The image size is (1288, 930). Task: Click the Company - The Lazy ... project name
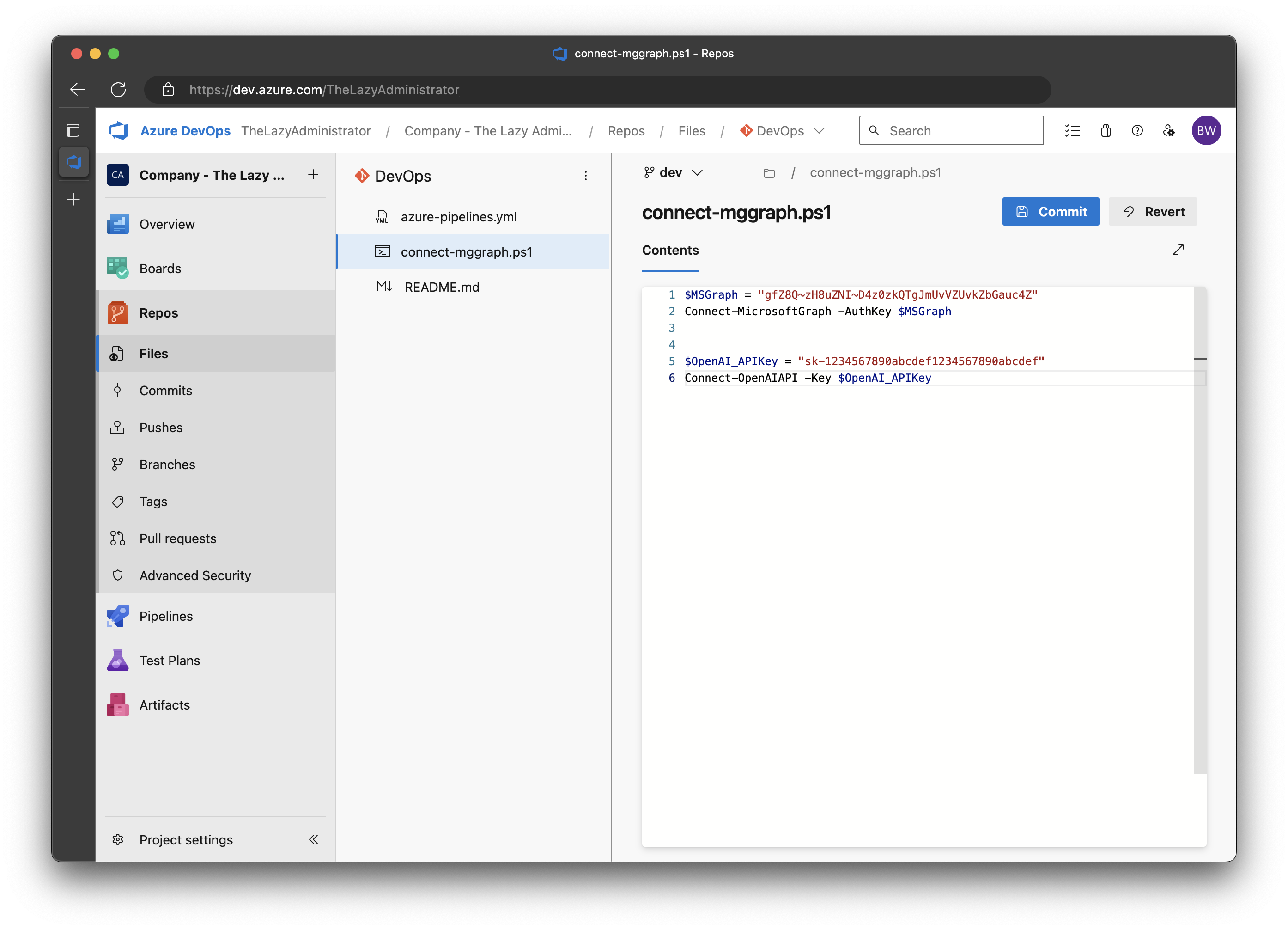point(211,175)
